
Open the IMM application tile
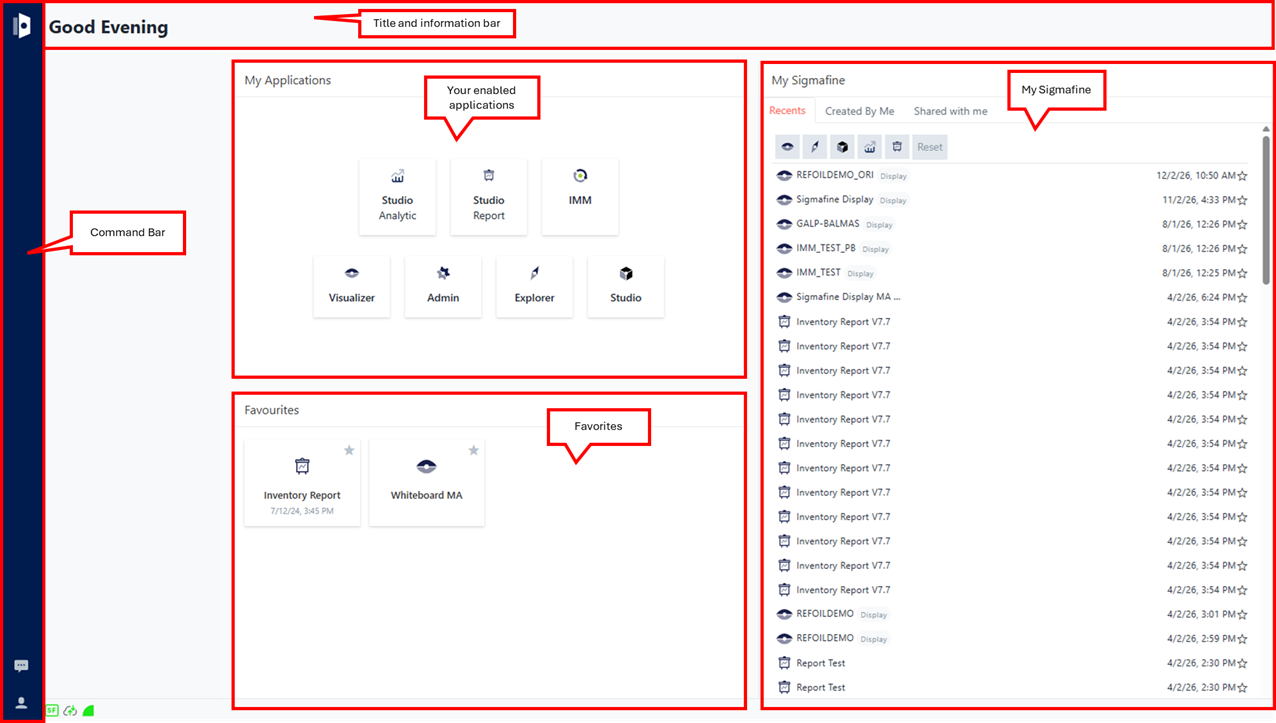[580, 197]
